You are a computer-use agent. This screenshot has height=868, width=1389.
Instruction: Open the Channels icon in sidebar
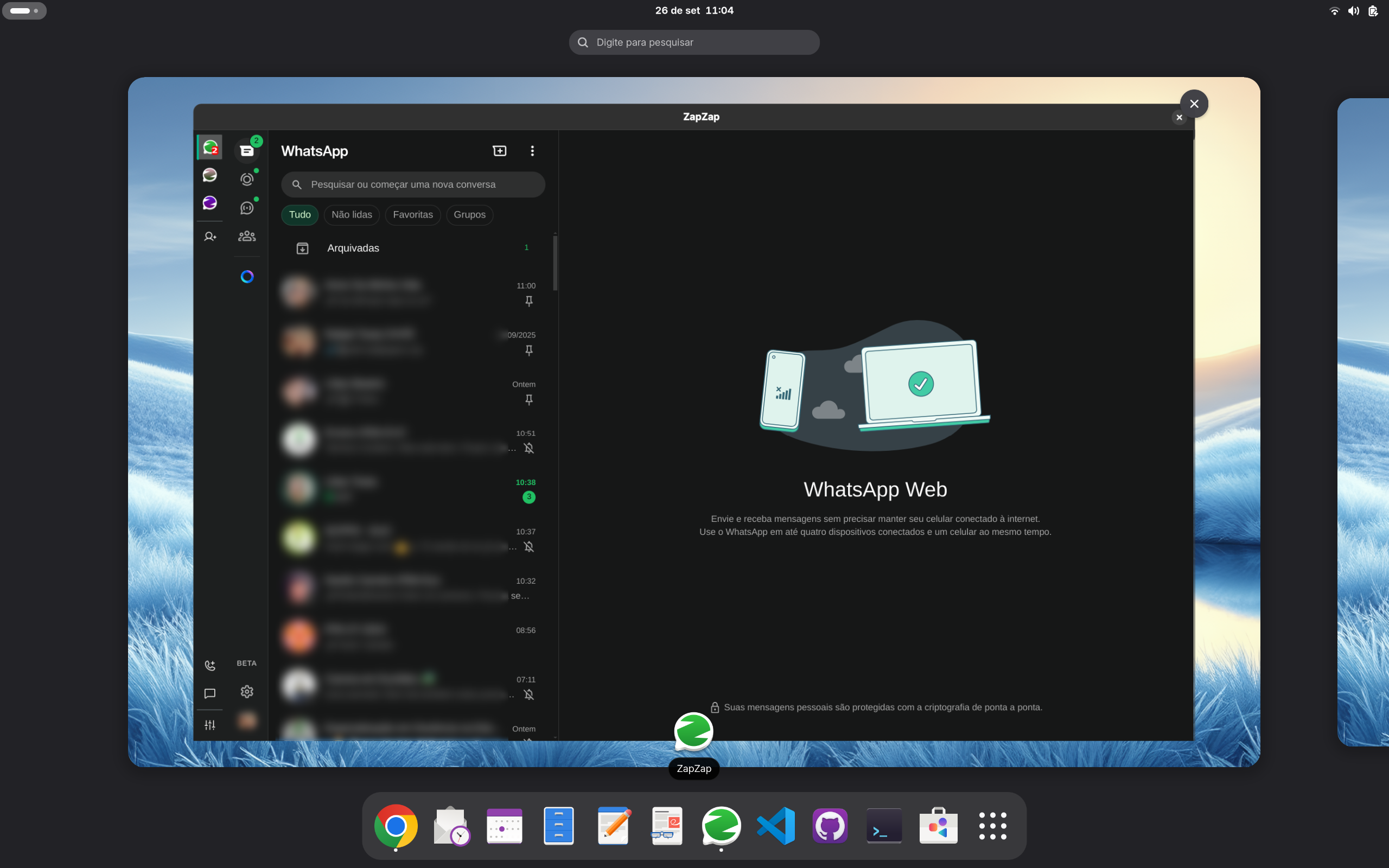click(247, 208)
